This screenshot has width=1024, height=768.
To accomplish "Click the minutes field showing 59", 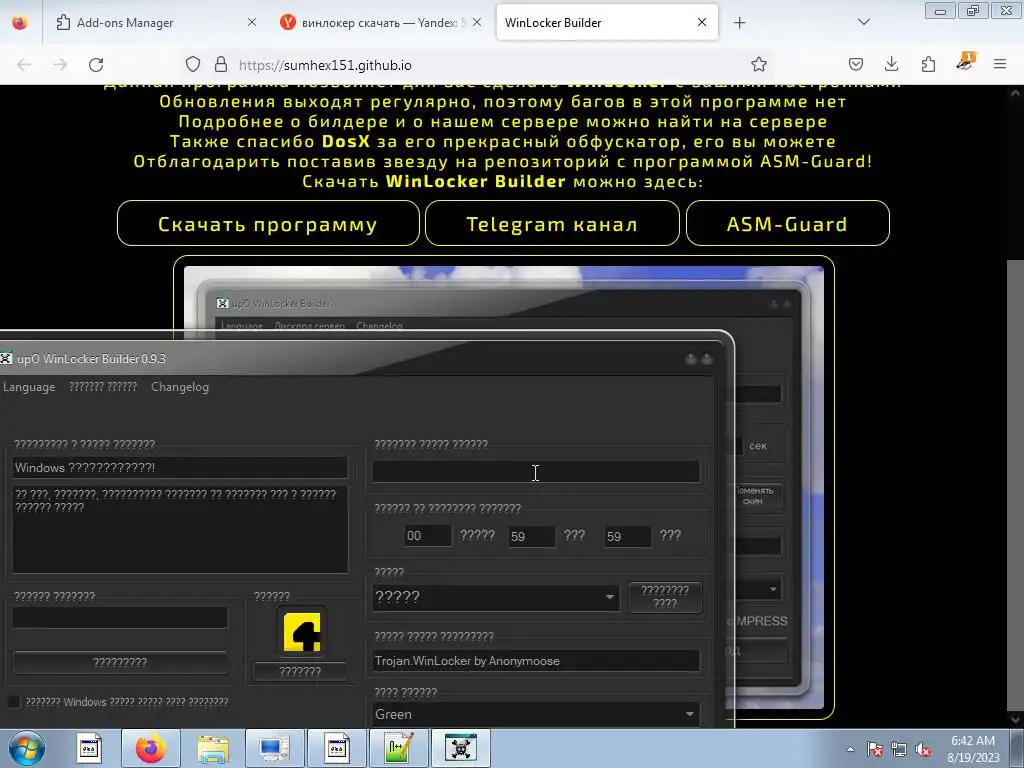I will 532,536.
